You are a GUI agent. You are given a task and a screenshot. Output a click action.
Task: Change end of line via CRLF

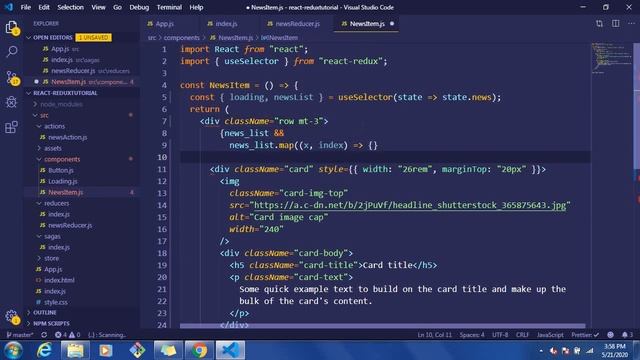(x=522, y=335)
